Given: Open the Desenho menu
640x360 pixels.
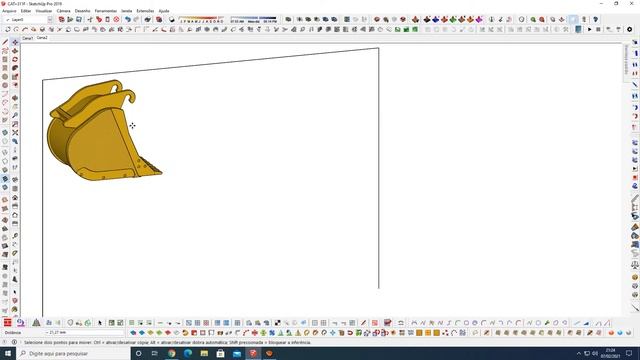Looking at the screenshot, I should tap(82, 11).
